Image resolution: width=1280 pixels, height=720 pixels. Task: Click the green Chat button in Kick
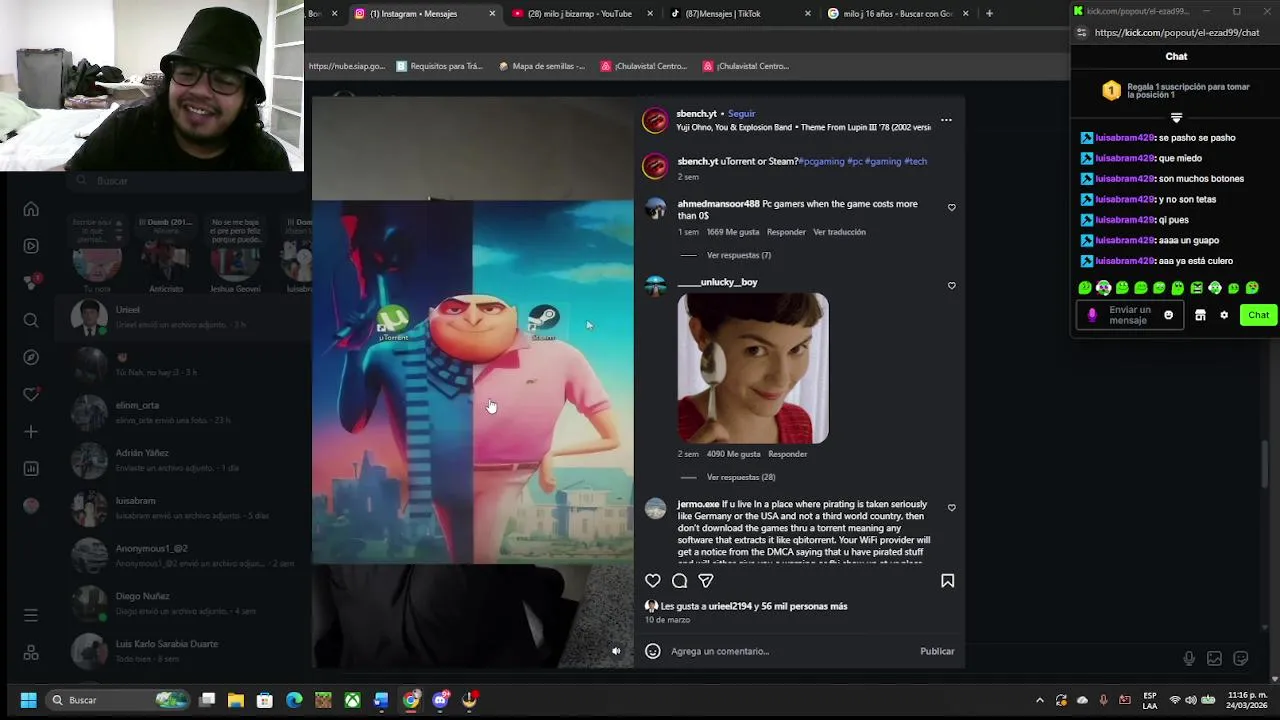(1258, 315)
